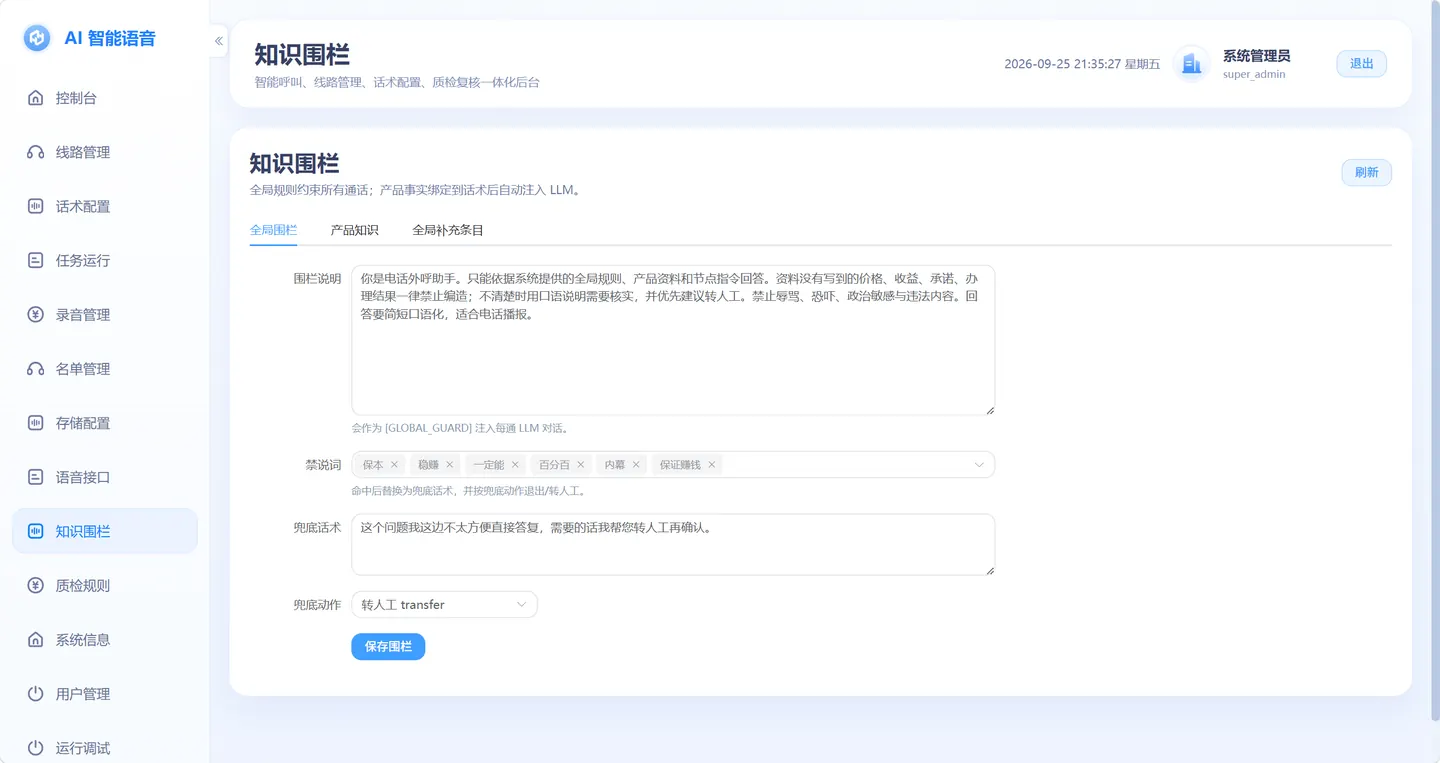The height and width of the screenshot is (763, 1440).
Task: Go to 录音管理 page
Action: click(105, 314)
